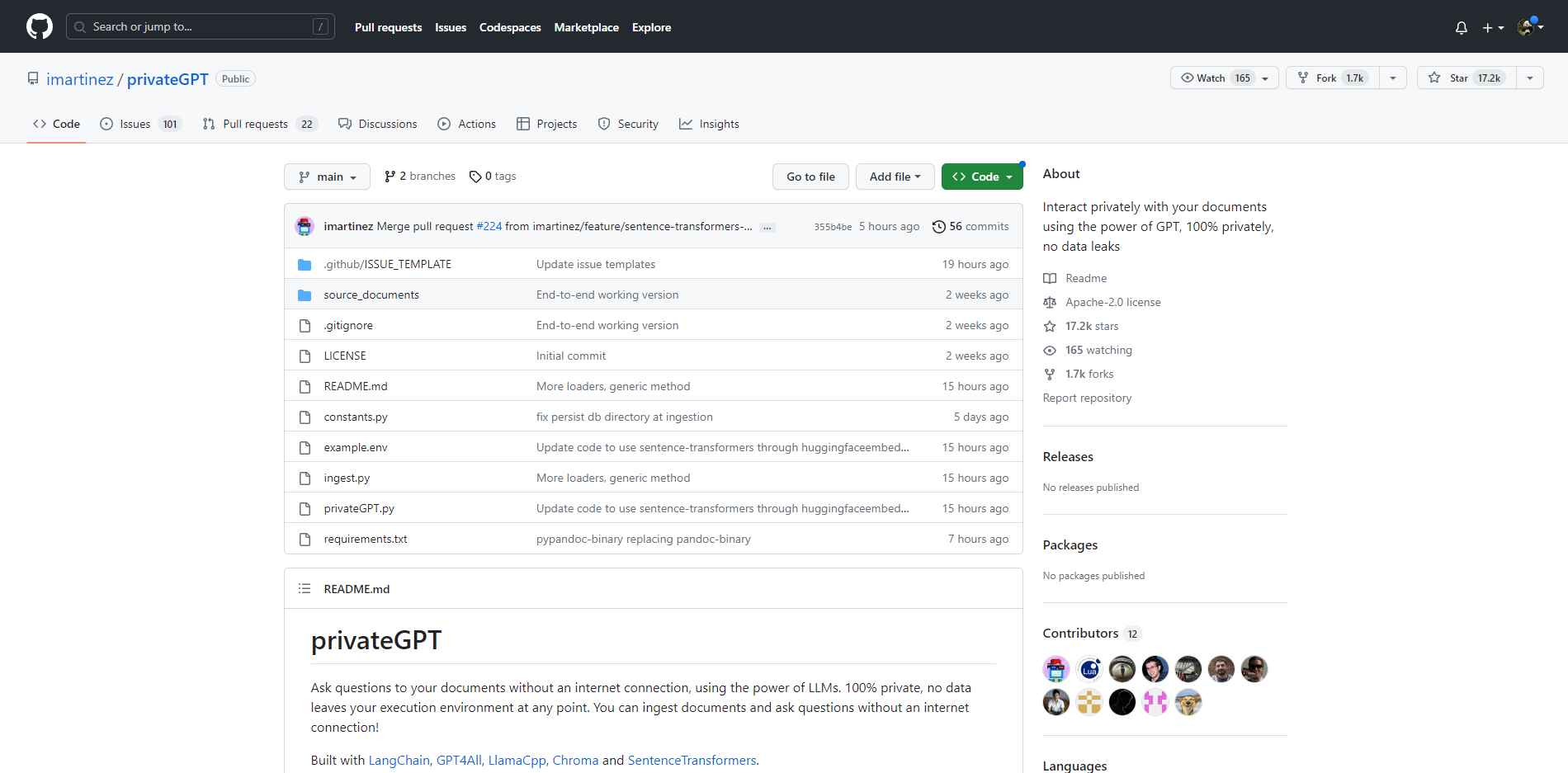The width and height of the screenshot is (1568, 773).
Task: Open example.env file
Action: (x=356, y=447)
